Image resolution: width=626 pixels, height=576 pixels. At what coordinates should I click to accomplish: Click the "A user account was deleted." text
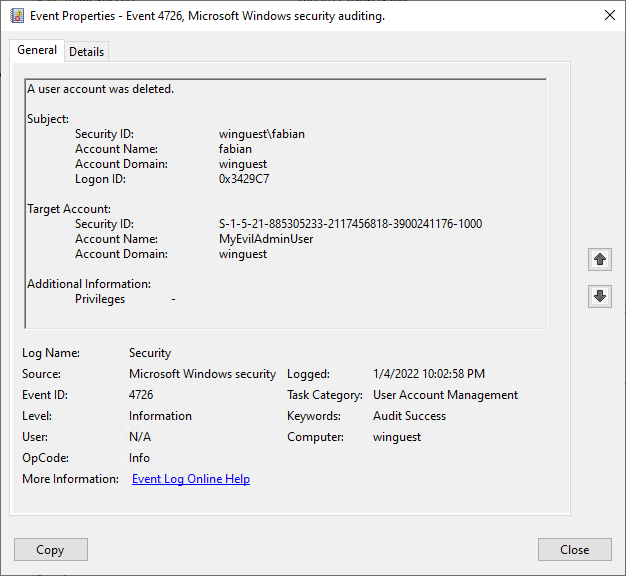click(101, 89)
